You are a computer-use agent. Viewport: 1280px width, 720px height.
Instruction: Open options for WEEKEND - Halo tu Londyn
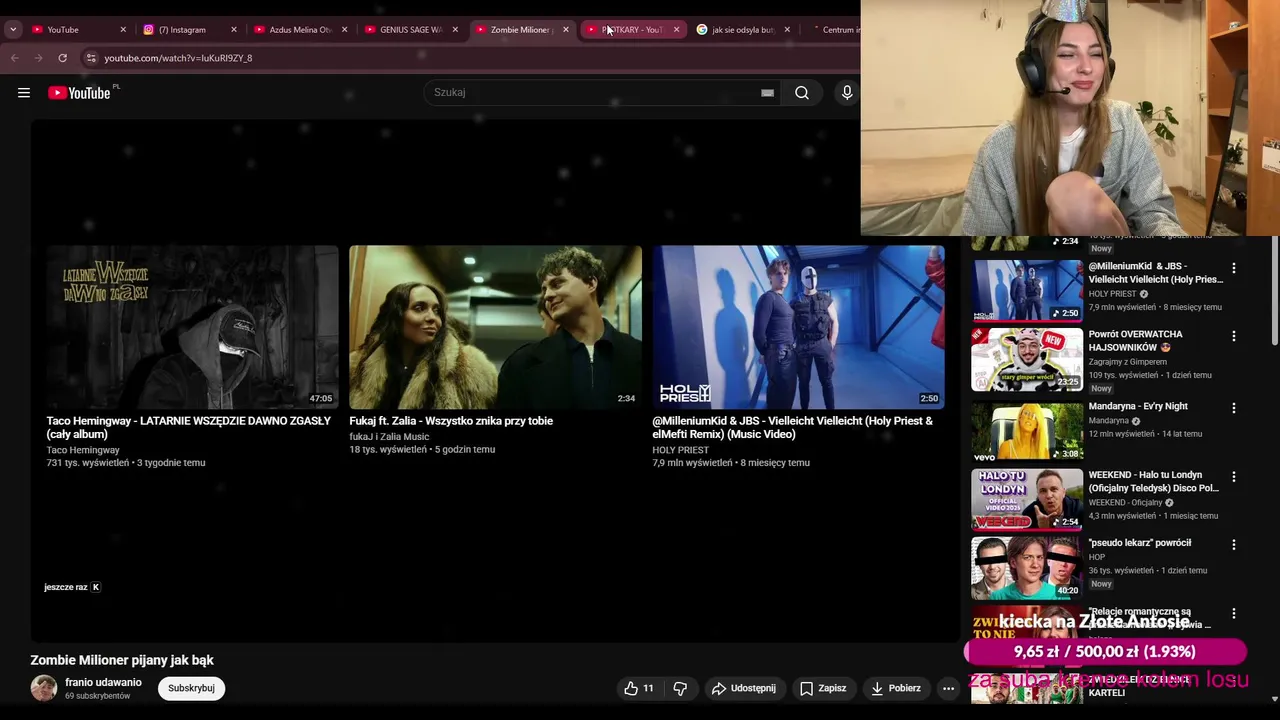(x=1233, y=477)
